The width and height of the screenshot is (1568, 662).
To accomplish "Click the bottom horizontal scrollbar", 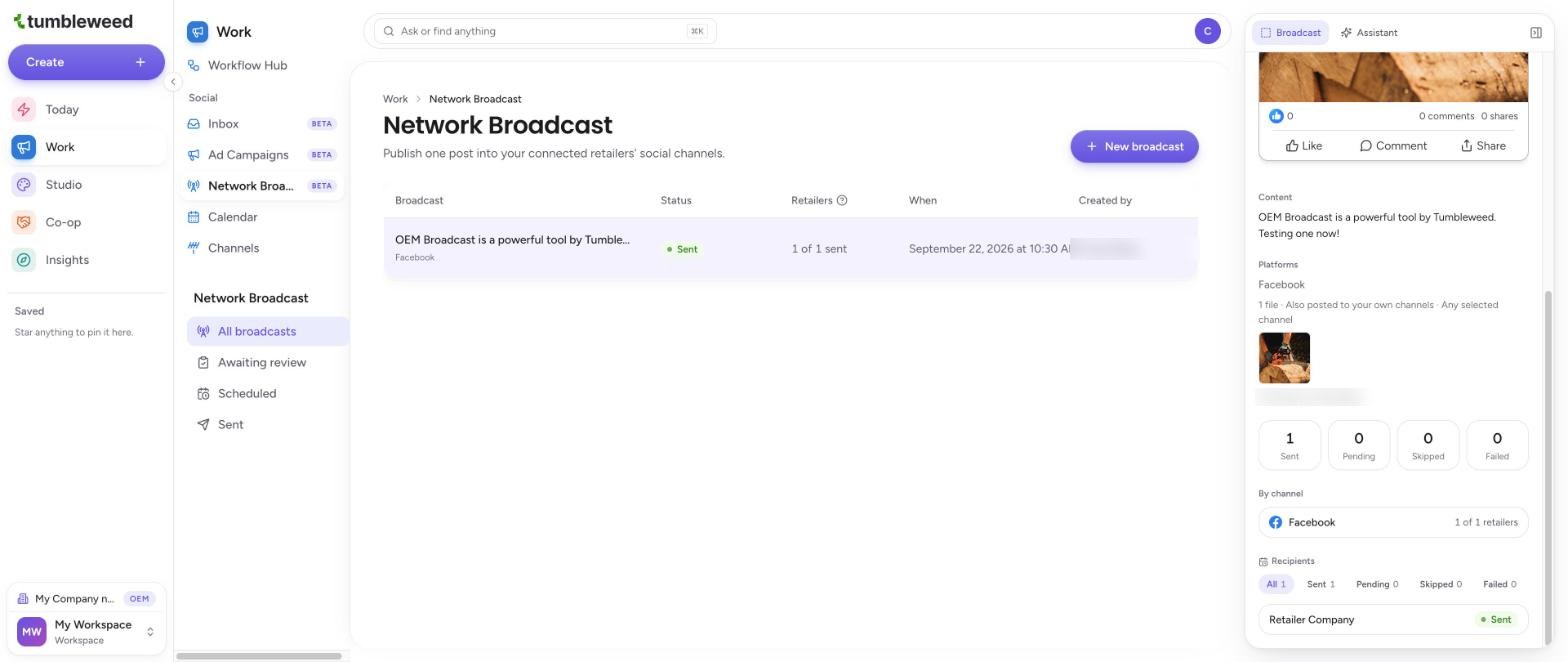I will [259, 656].
